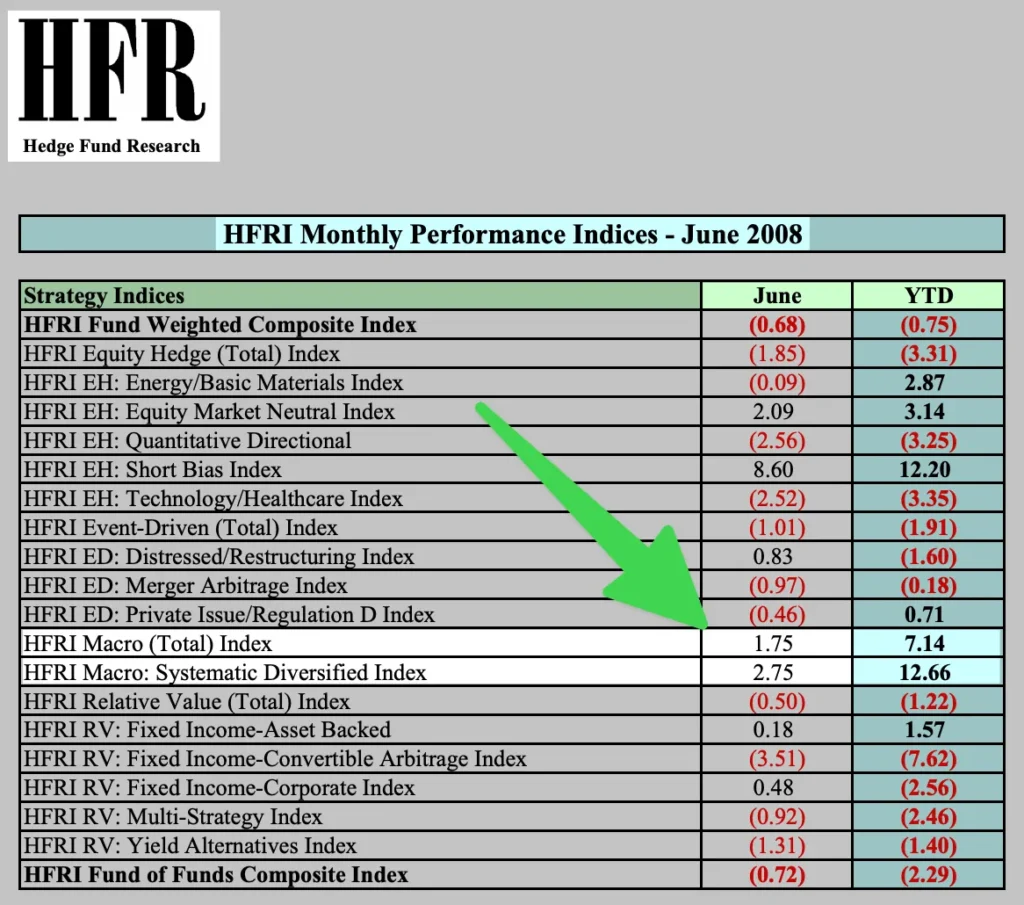
Task: Select June value (0.68) for Fund Weighted Composite
Action: (x=777, y=325)
